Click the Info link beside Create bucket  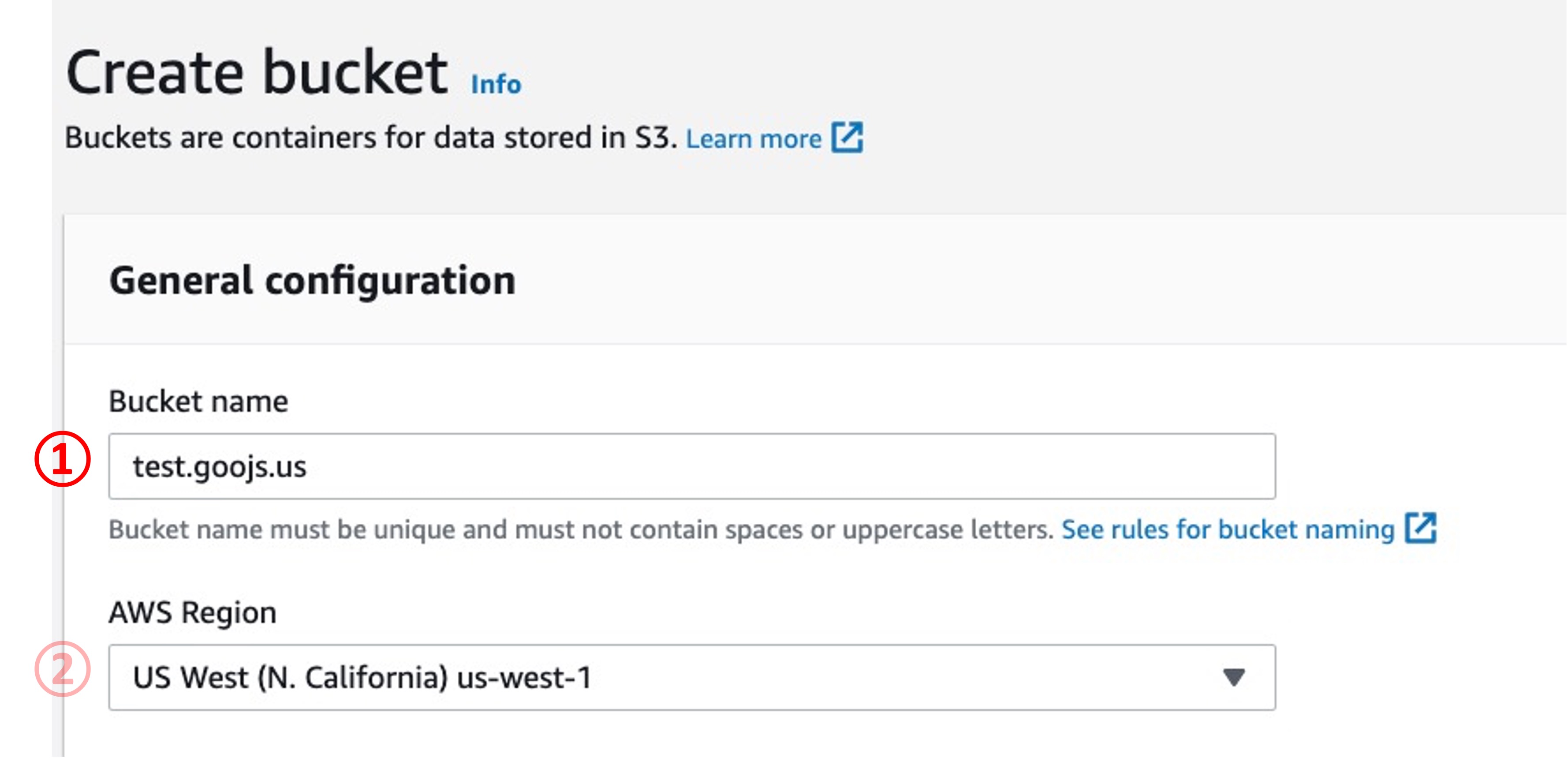pos(496,84)
